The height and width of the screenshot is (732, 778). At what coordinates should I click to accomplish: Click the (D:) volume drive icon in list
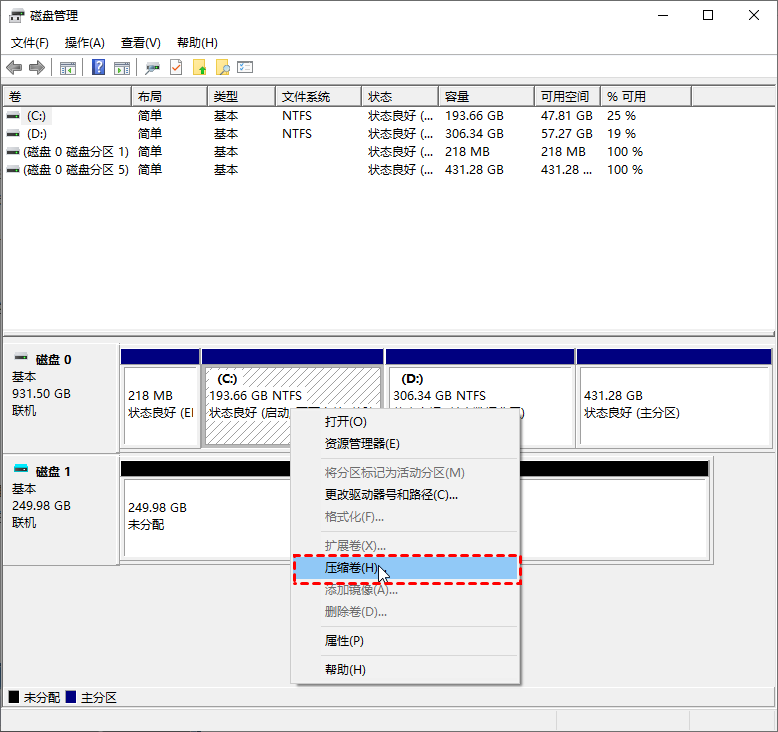click(13, 133)
